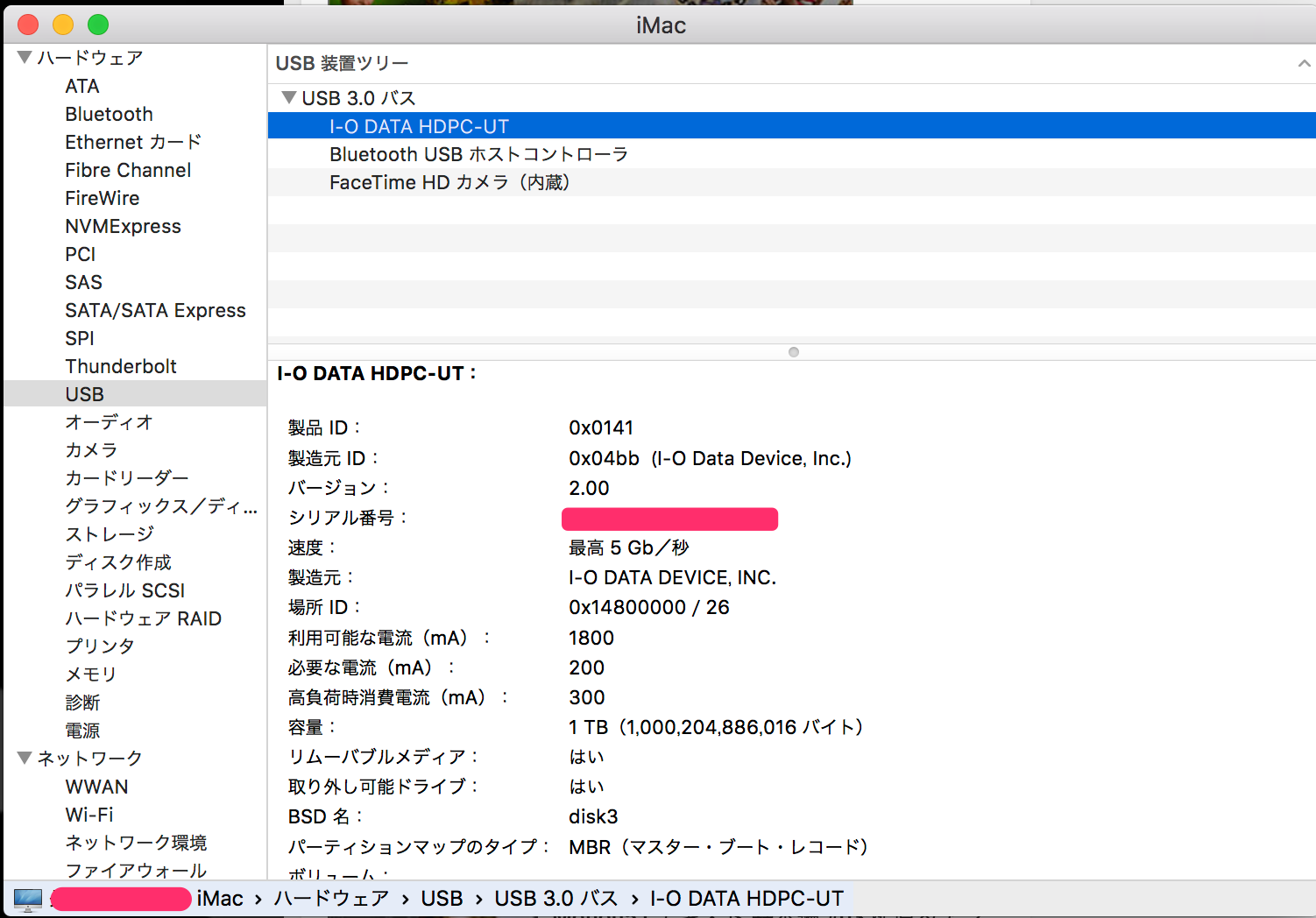Open the 診断 category
1316x918 pixels.
(82, 703)
